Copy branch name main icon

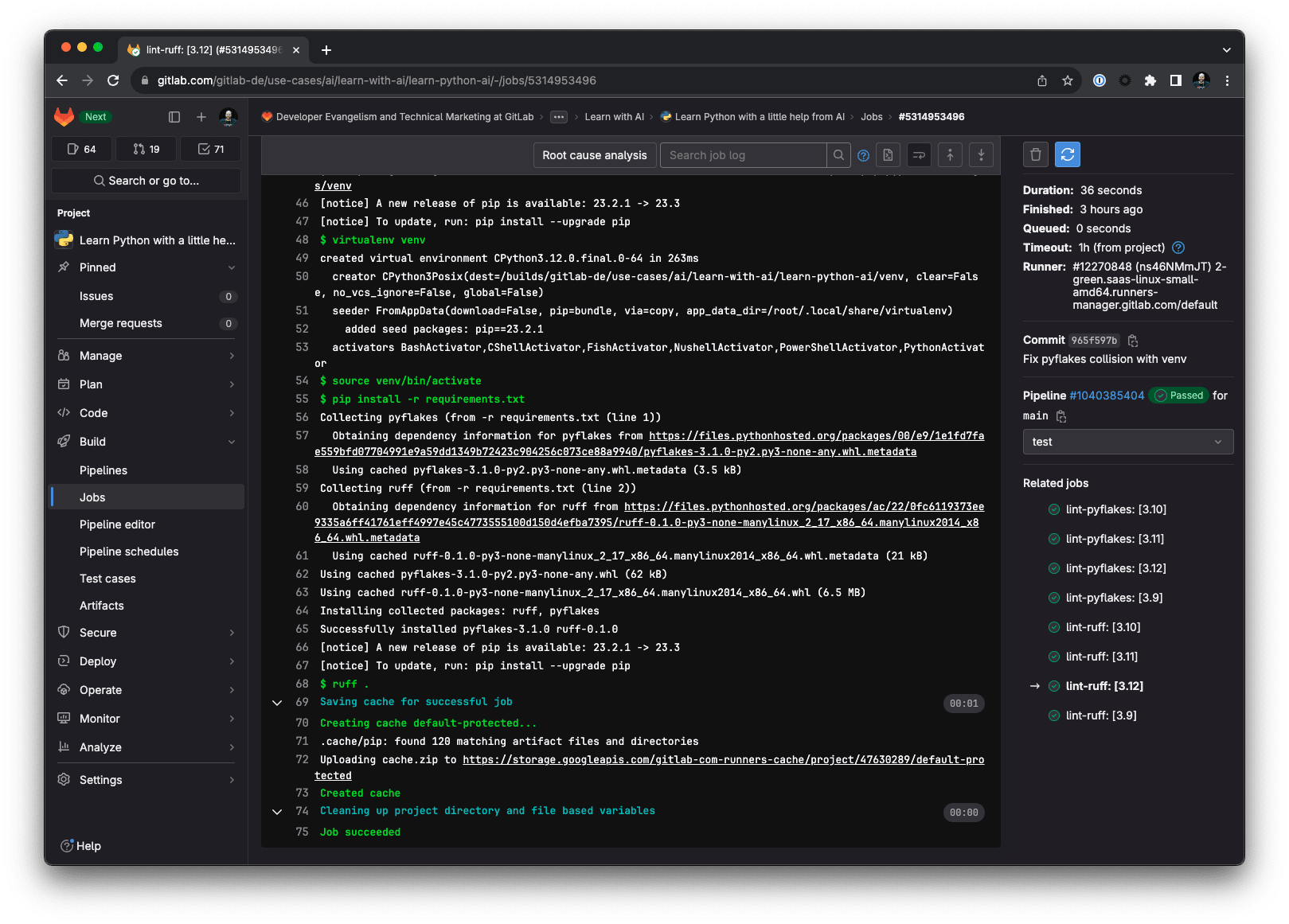tap(1061, 416)
